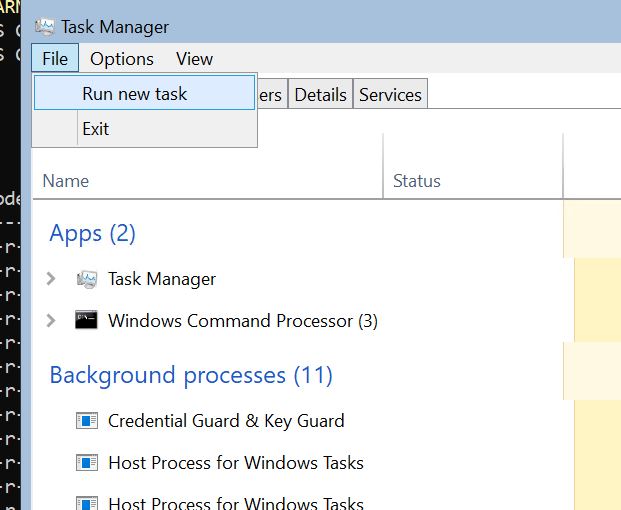Open the partially hidden Users tab
The height and width of the screenshot is (510, 621).
pyautogui.click(x=272, y=95)
